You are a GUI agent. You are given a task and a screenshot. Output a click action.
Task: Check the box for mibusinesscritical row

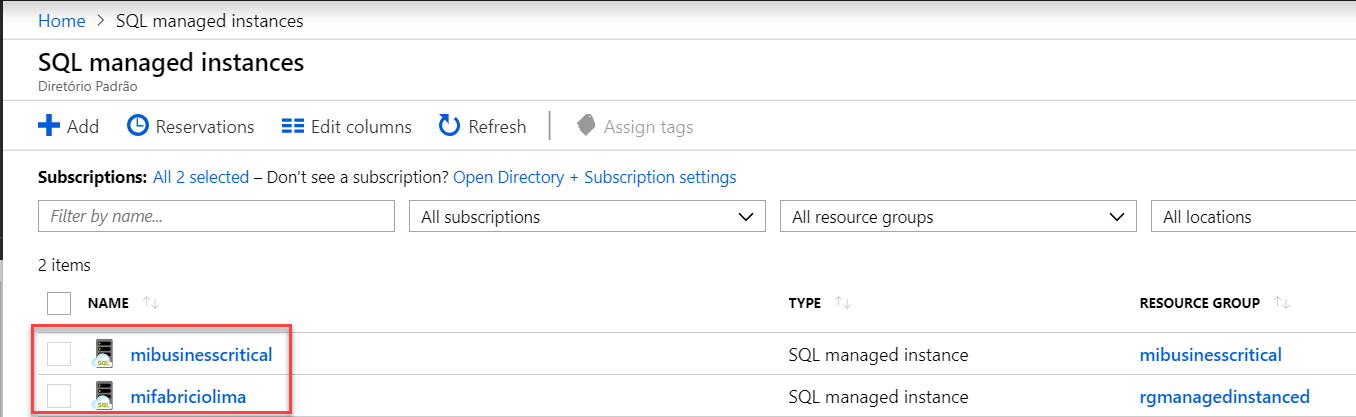tap(59, 355)
